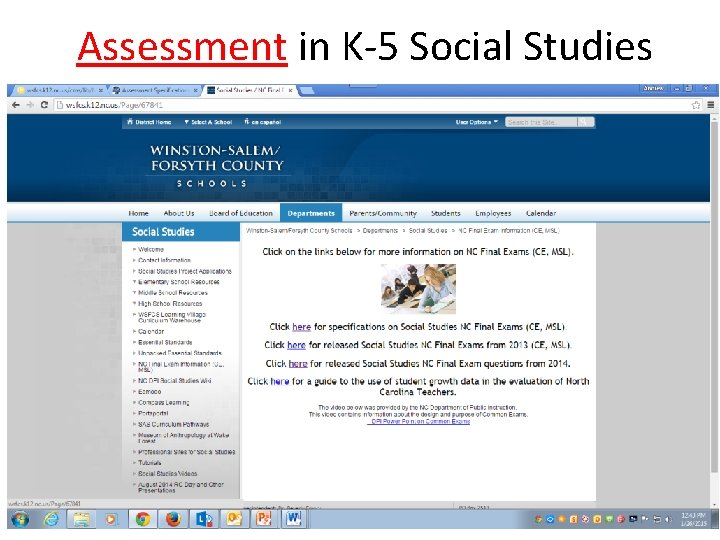This screenshot has width=720, height=540.
Task: Switch to the Assessment Specifications tab
Action: coord(154,90)
